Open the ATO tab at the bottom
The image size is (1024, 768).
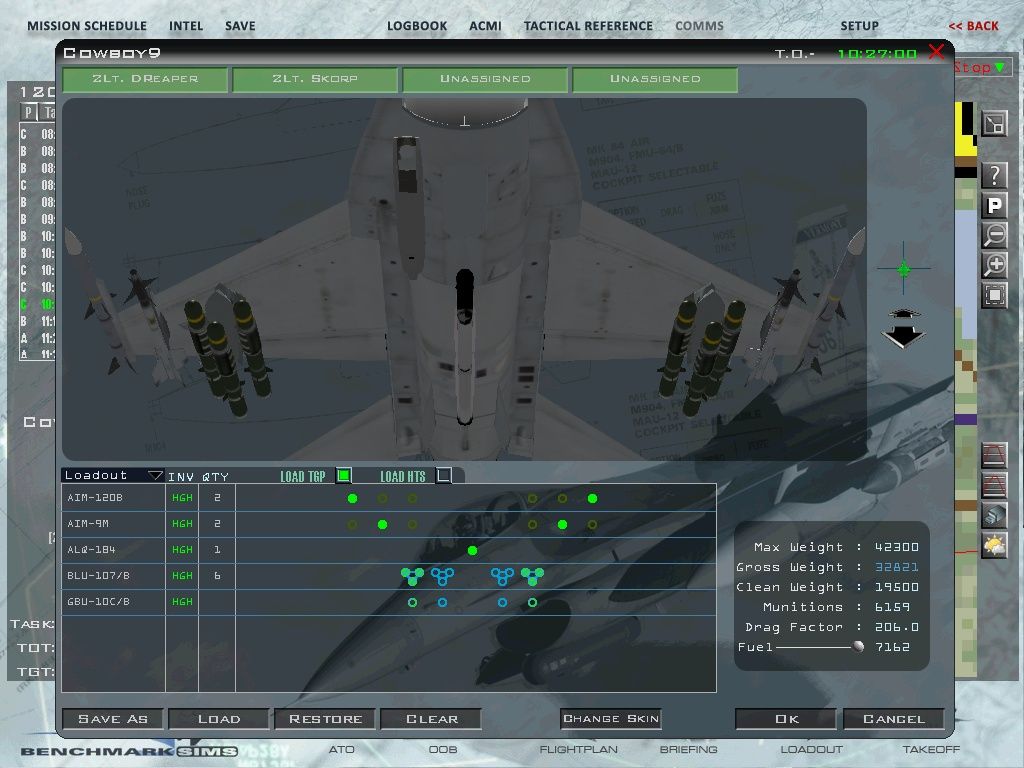click(342, 749)
